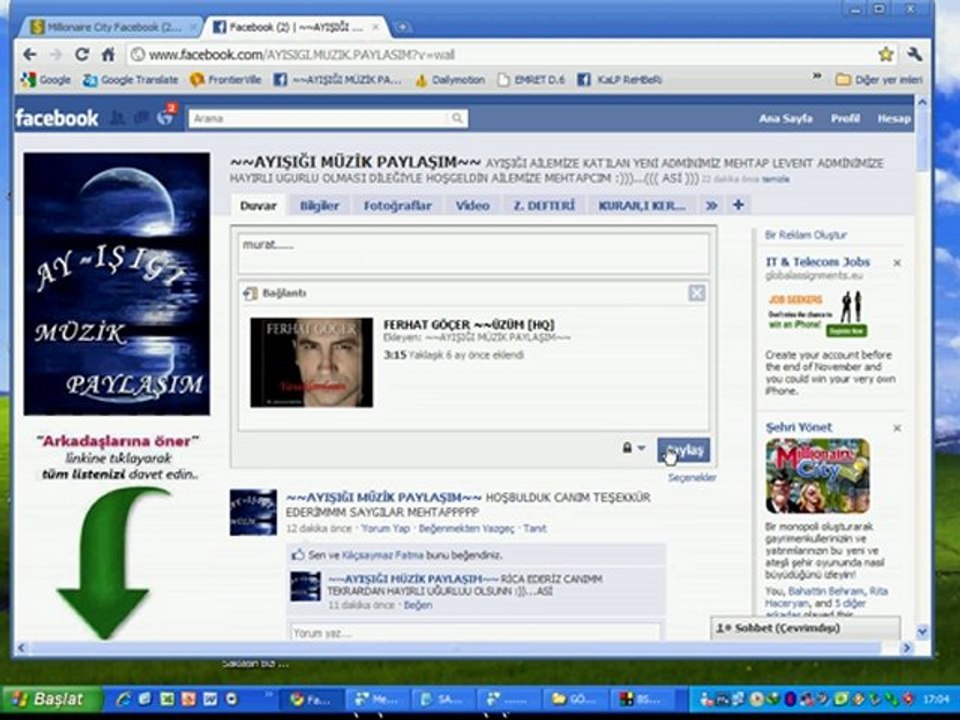Viewport: 960px width, 720px height.
Task: Open Facebook friend requests icon
Action: click(x=118, y=118)
